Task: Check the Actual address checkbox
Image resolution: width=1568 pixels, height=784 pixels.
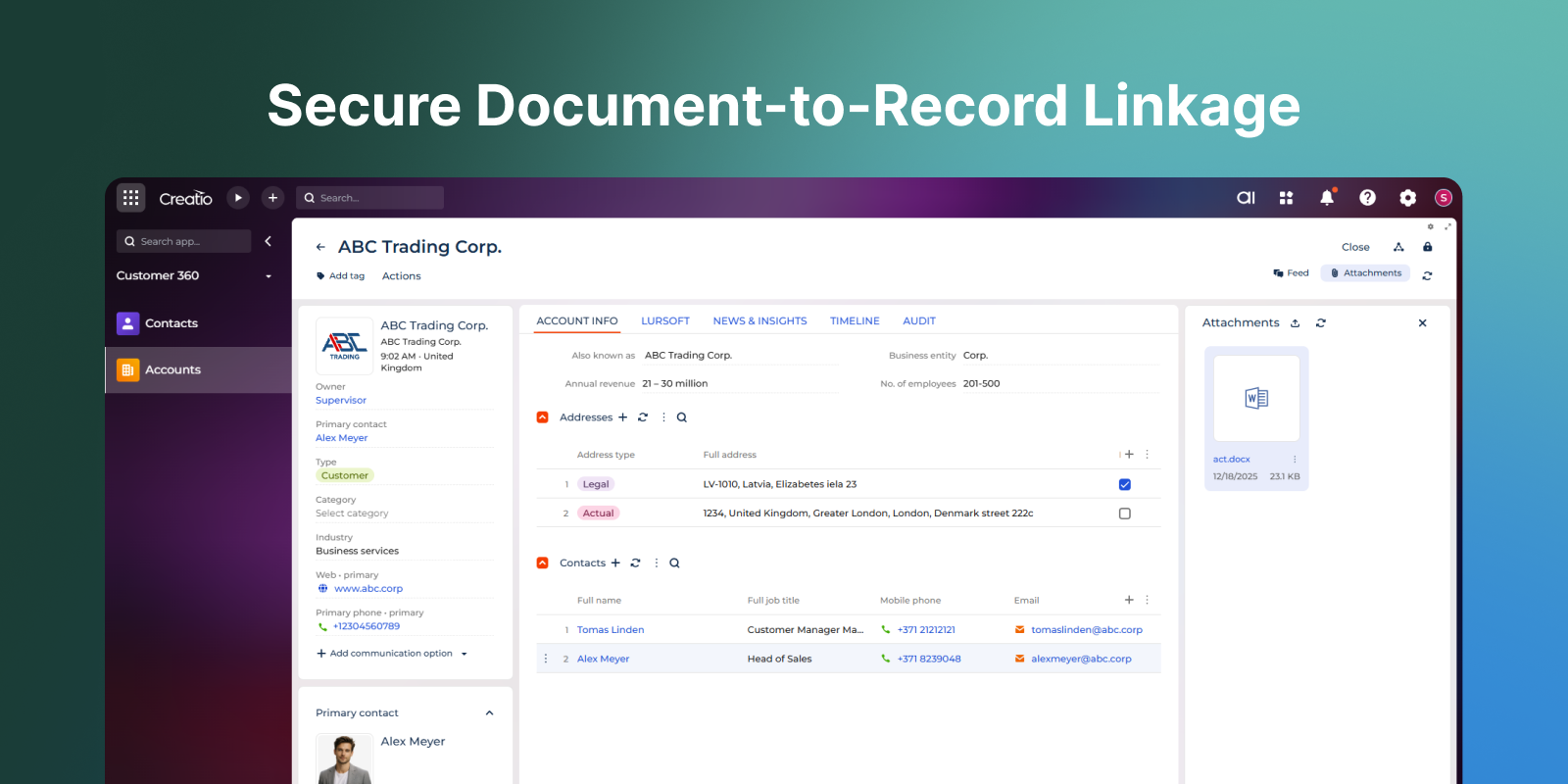Action: point(1124,514)
